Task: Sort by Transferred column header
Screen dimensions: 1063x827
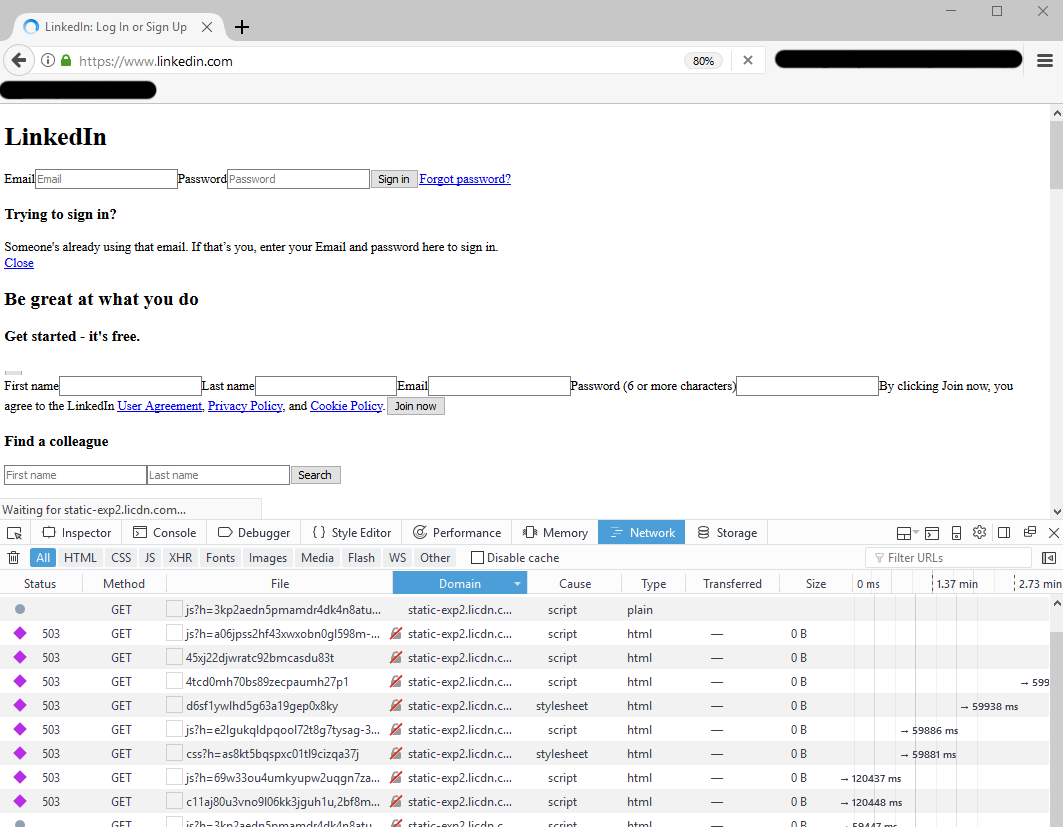Action: [732, 584]
